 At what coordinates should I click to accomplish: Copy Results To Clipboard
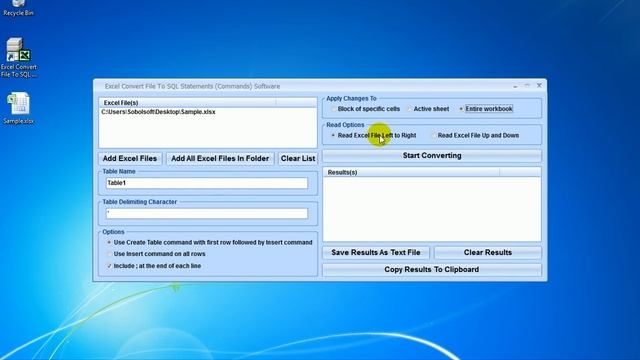click(x=432, y=269)
